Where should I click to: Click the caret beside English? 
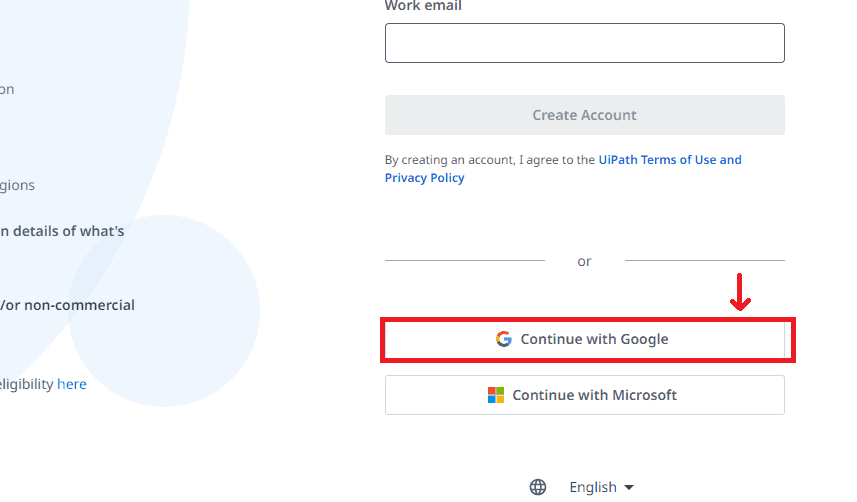[x=629, y=487]
